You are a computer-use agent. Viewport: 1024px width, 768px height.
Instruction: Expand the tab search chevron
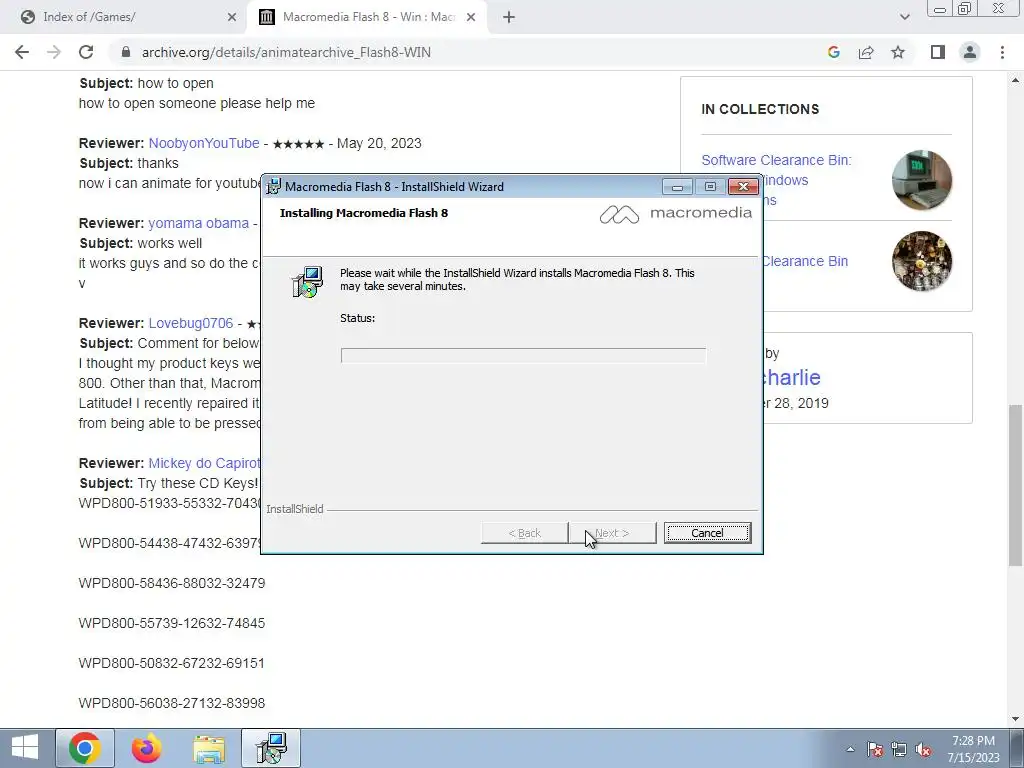click(x=904, y=17)
